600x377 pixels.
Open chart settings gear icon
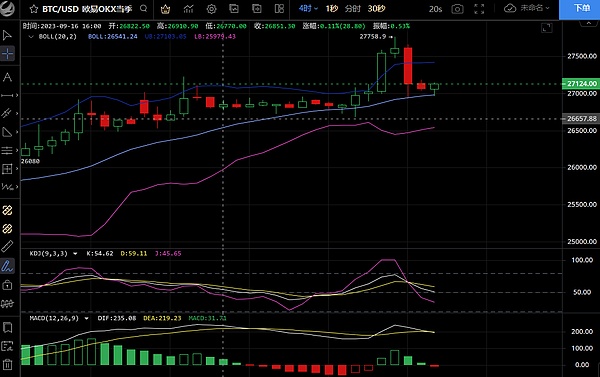(x=211, y=9)
